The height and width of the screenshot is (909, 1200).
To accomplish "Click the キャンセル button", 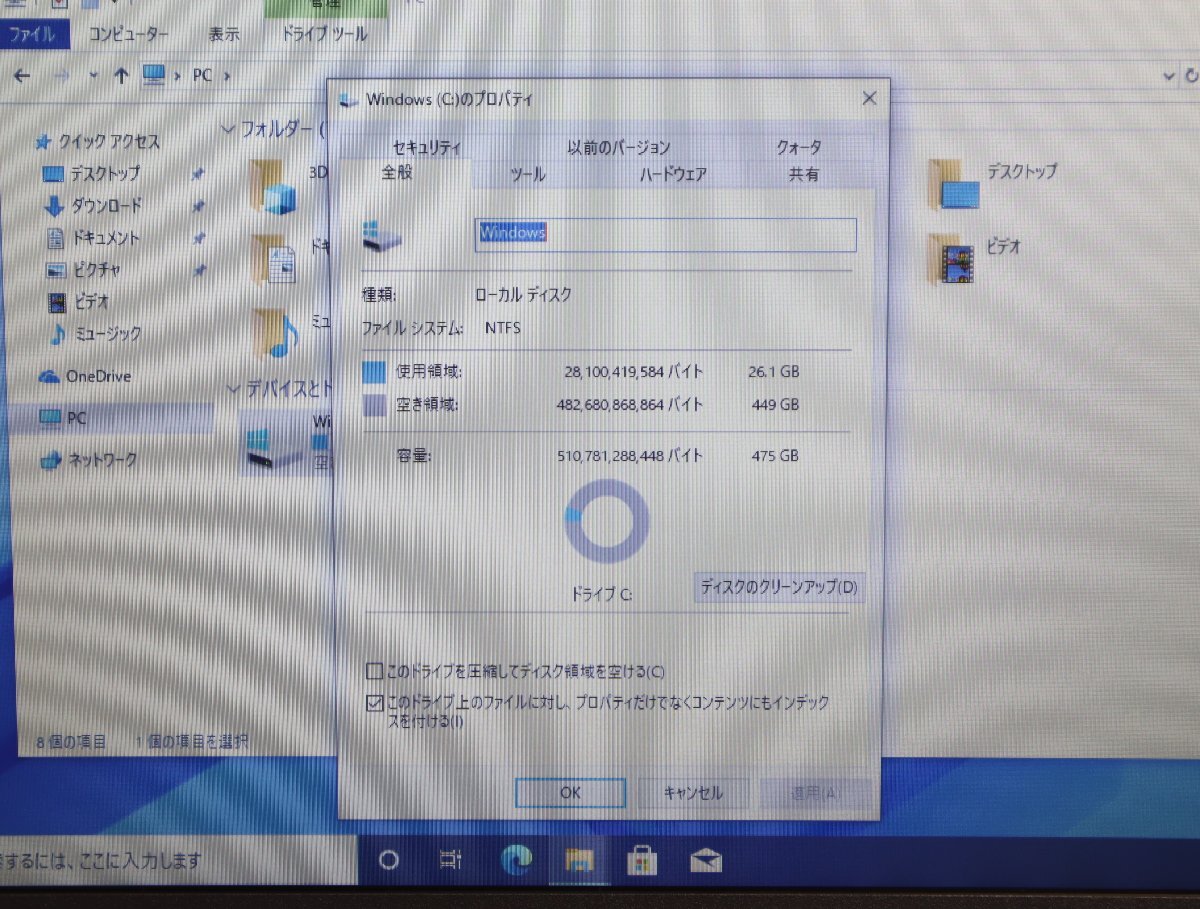I will [x=693, y=793].
